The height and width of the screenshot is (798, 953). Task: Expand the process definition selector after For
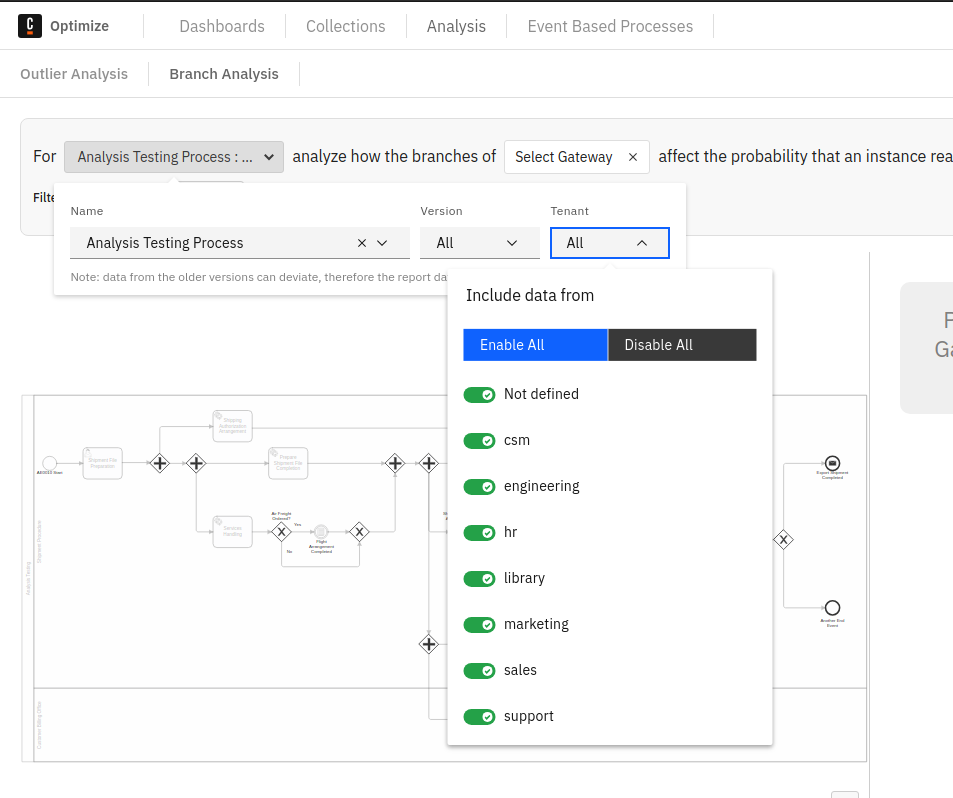(x=174, y=157)
